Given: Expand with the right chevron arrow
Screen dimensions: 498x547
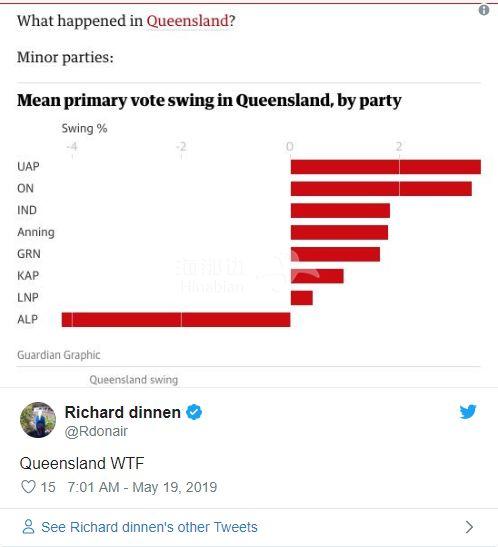Looking at the screenshot, I should point(469,527).
